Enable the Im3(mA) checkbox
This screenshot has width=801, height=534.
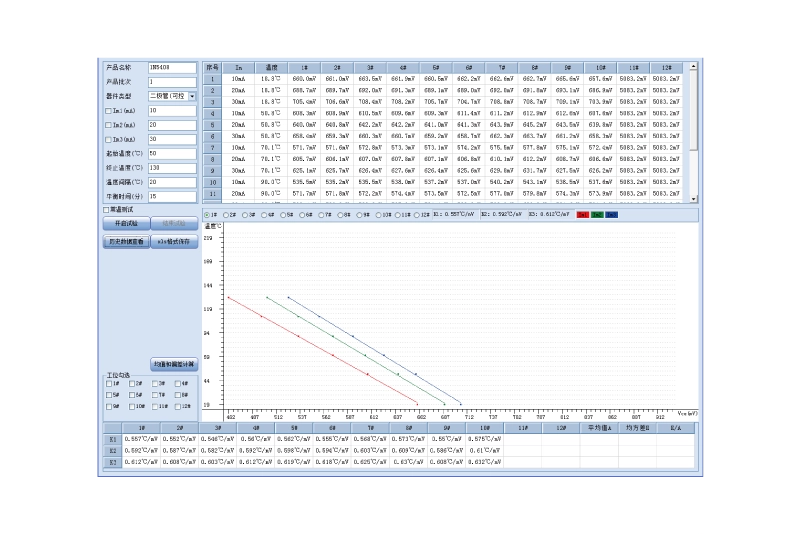click(109, 139)
